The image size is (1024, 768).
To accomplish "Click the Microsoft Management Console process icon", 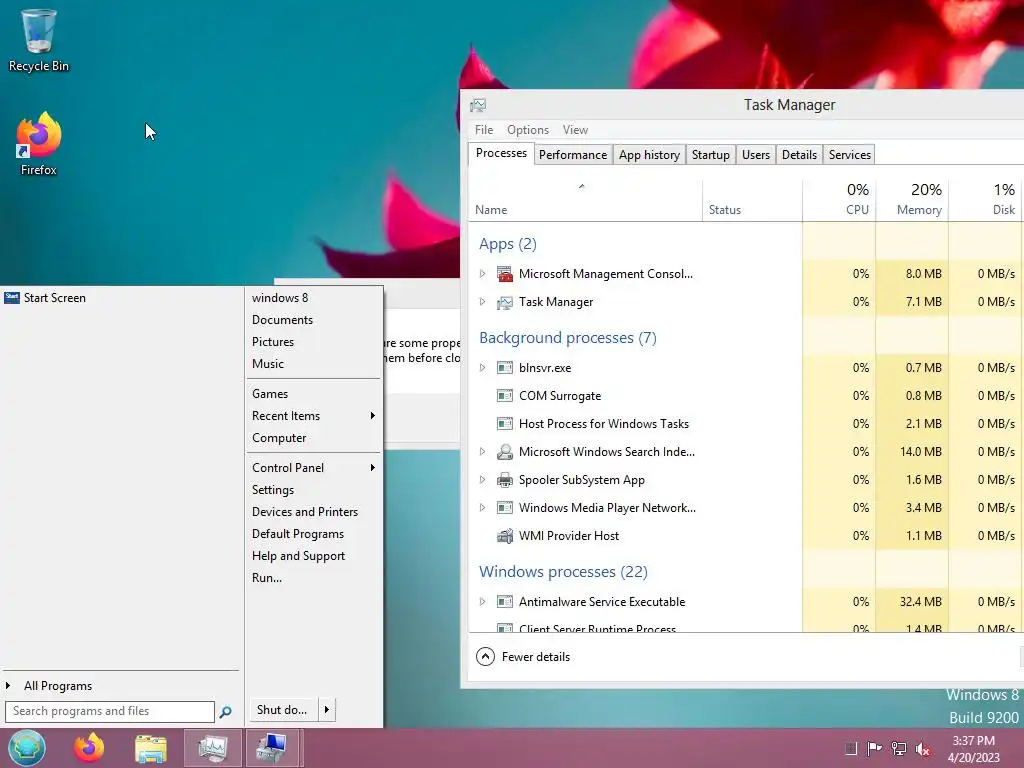I will click(505, 274).
